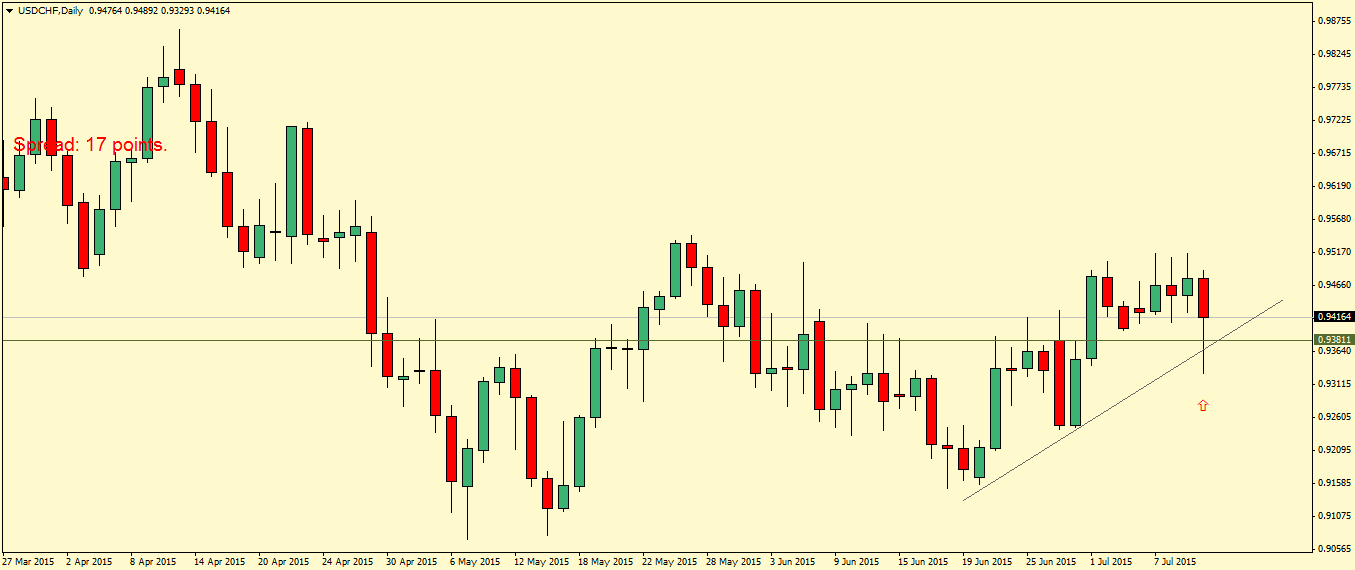Click the 0.98755 price axis label
Viewport: 1355px width, 570px height.
(1335, 20)
